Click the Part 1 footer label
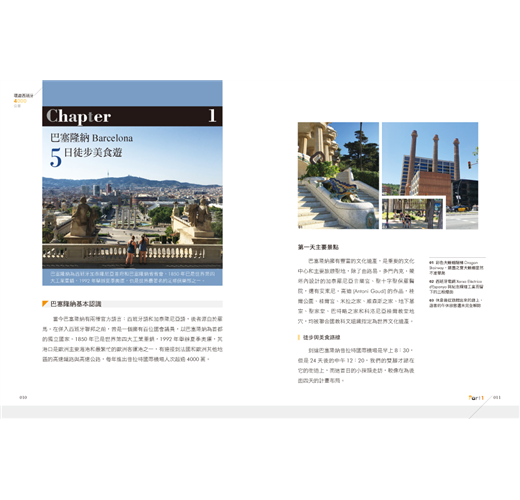This screenshot has height=500, width=520. pyautogui.click(x=476, y=397)
